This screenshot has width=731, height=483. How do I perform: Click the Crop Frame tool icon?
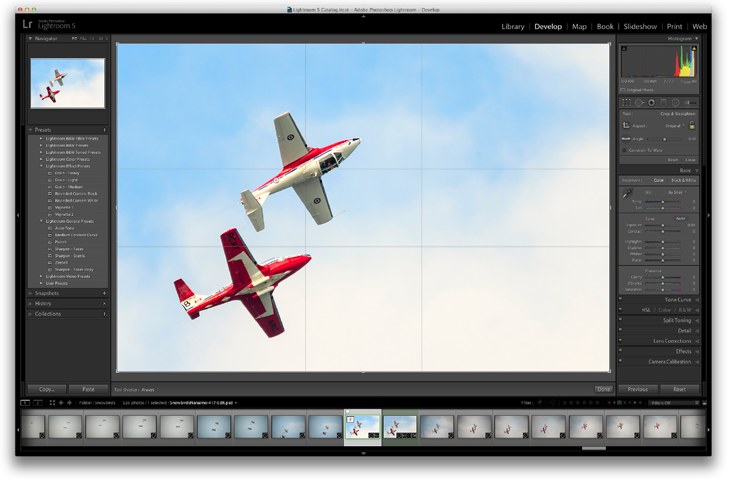[x=626, y=126]
